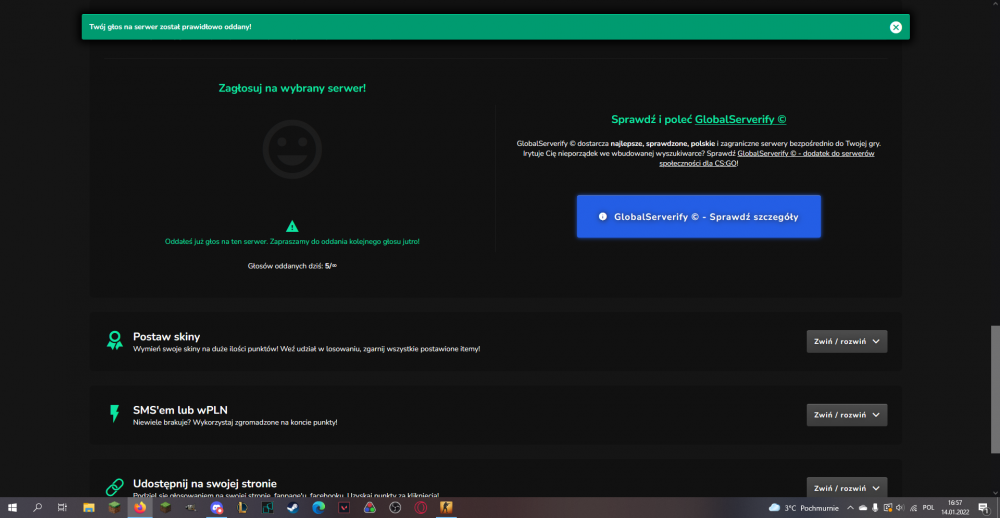1000x518 pixels.
Task: Open the Windows notification center
Action: point(983,508)
